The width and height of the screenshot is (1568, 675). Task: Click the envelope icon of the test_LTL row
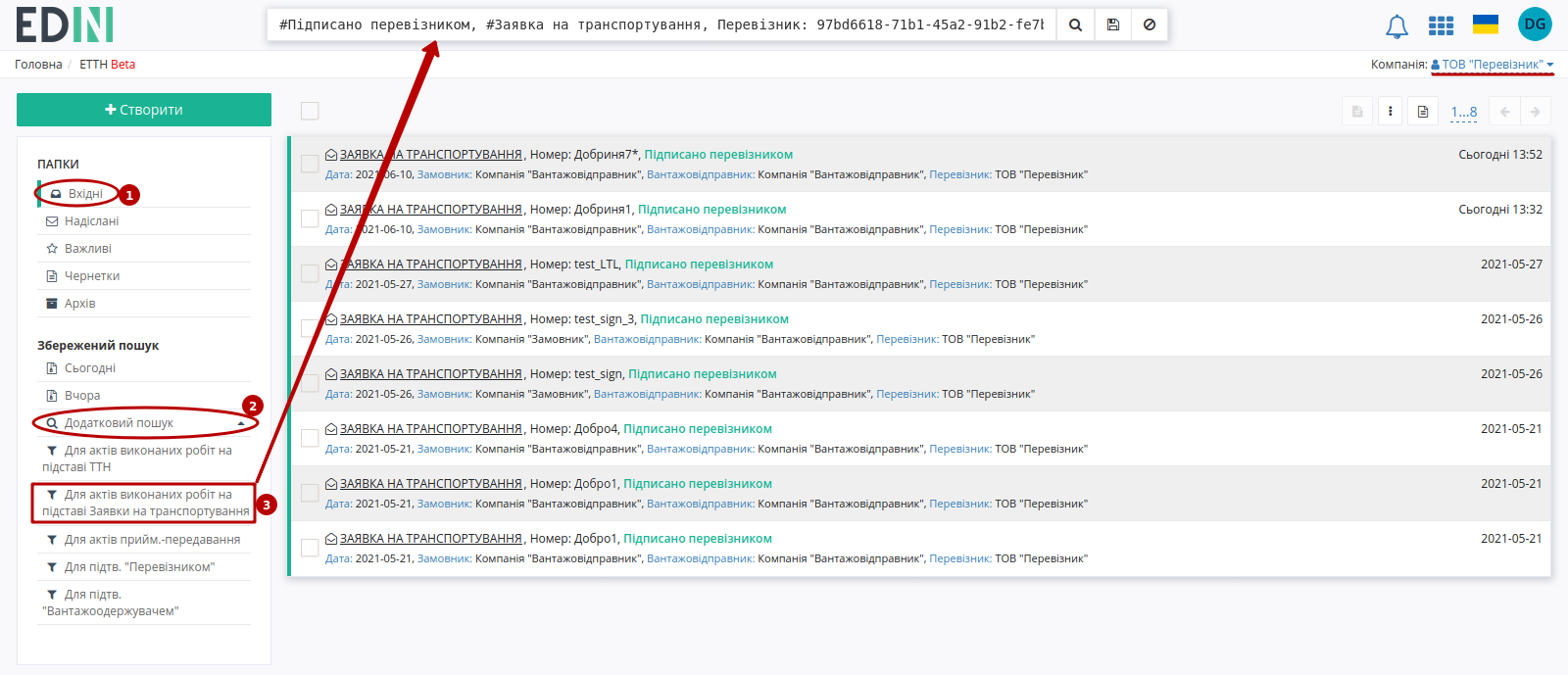(331, 265)
